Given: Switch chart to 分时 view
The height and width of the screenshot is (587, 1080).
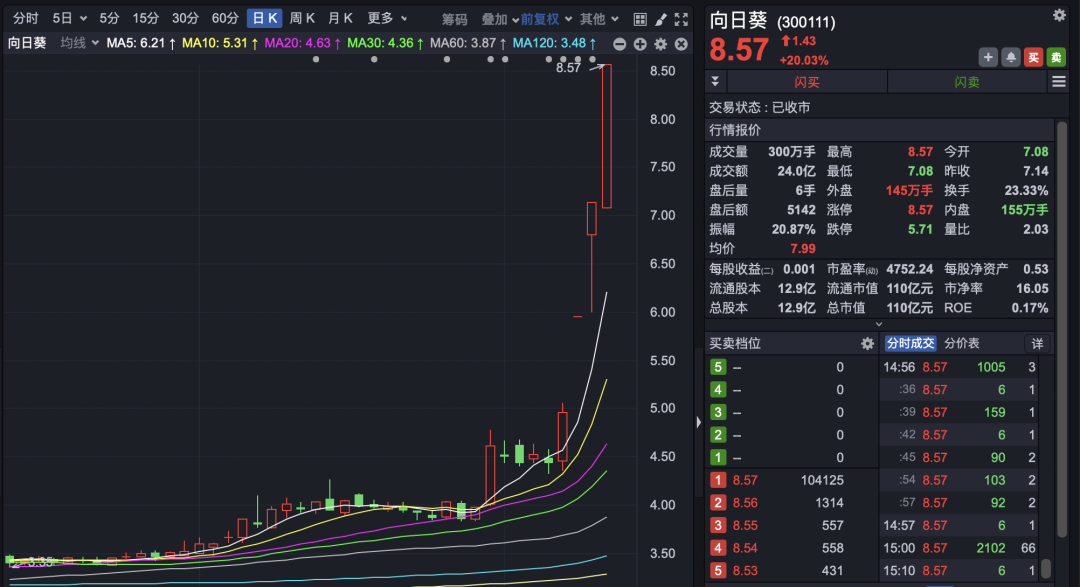Looking at the screenshot, I should [x=26, y=18].
